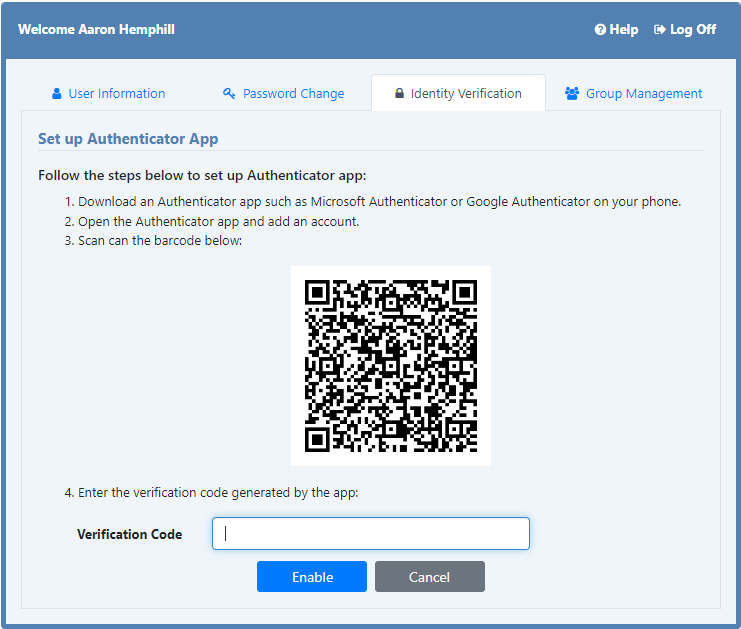Click the Group Management people icon
741x629 pixels.
coord(572,94)
